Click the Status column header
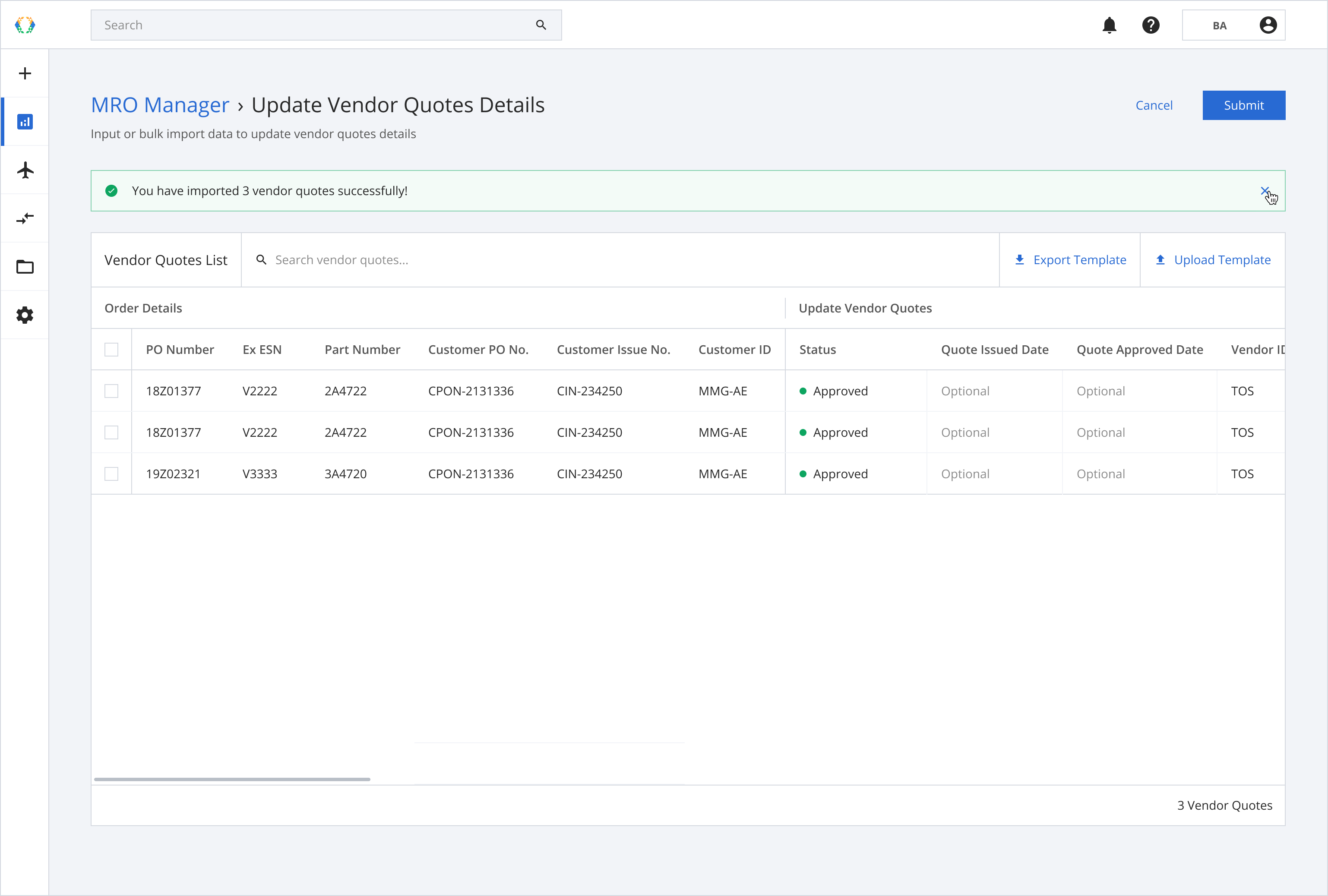This screenshot has width=1328, height=896. pos(817,350)
